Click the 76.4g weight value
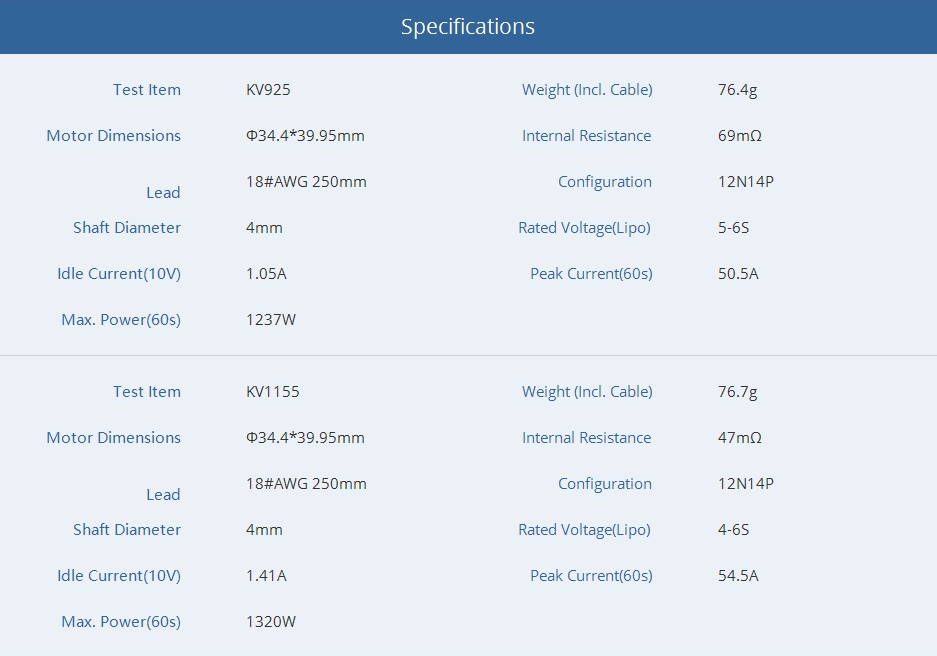Screen dimensions: 937x656 737,90
